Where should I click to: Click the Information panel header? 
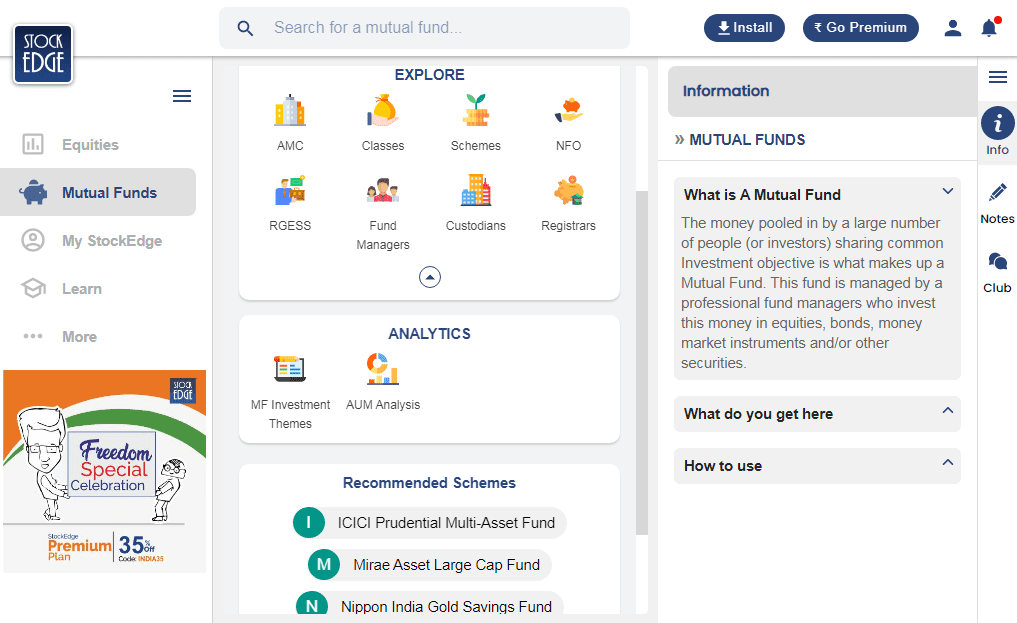pyautogui.click(x=822, y=91)
